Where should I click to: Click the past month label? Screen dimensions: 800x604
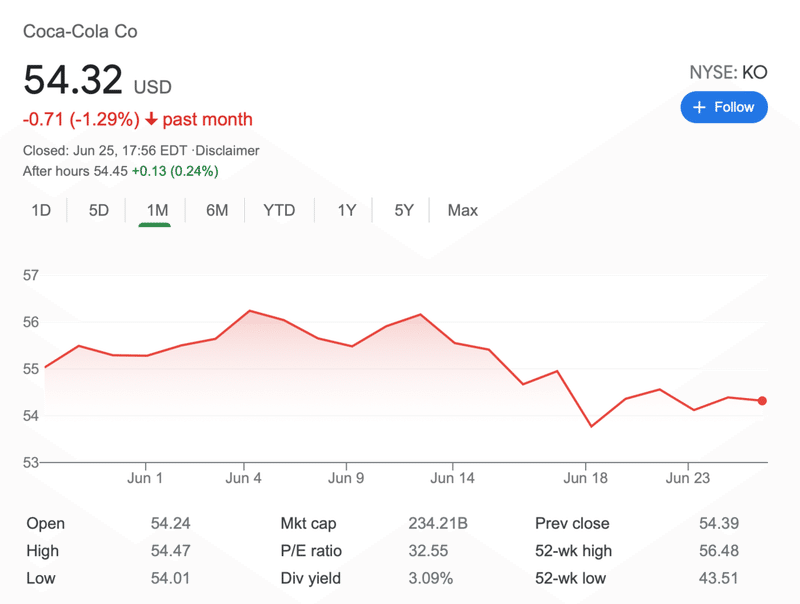[208, 119]
